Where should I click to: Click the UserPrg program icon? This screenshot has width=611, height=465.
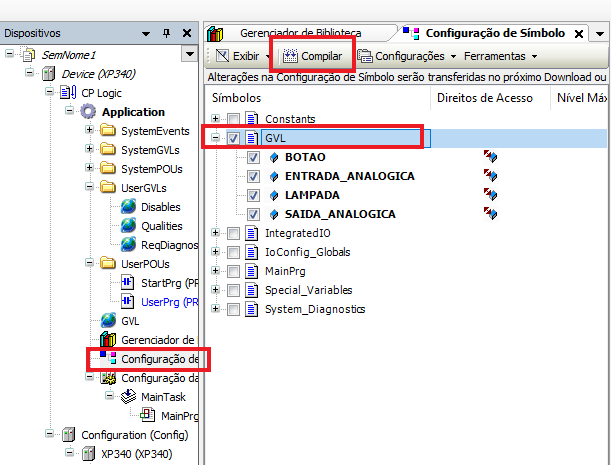click(128, 302)
